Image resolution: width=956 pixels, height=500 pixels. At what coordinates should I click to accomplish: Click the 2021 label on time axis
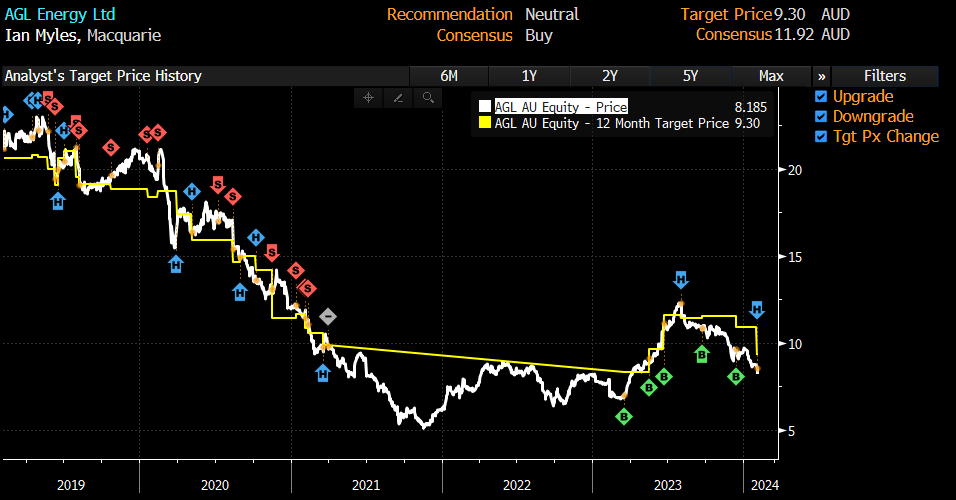point(366,485)
